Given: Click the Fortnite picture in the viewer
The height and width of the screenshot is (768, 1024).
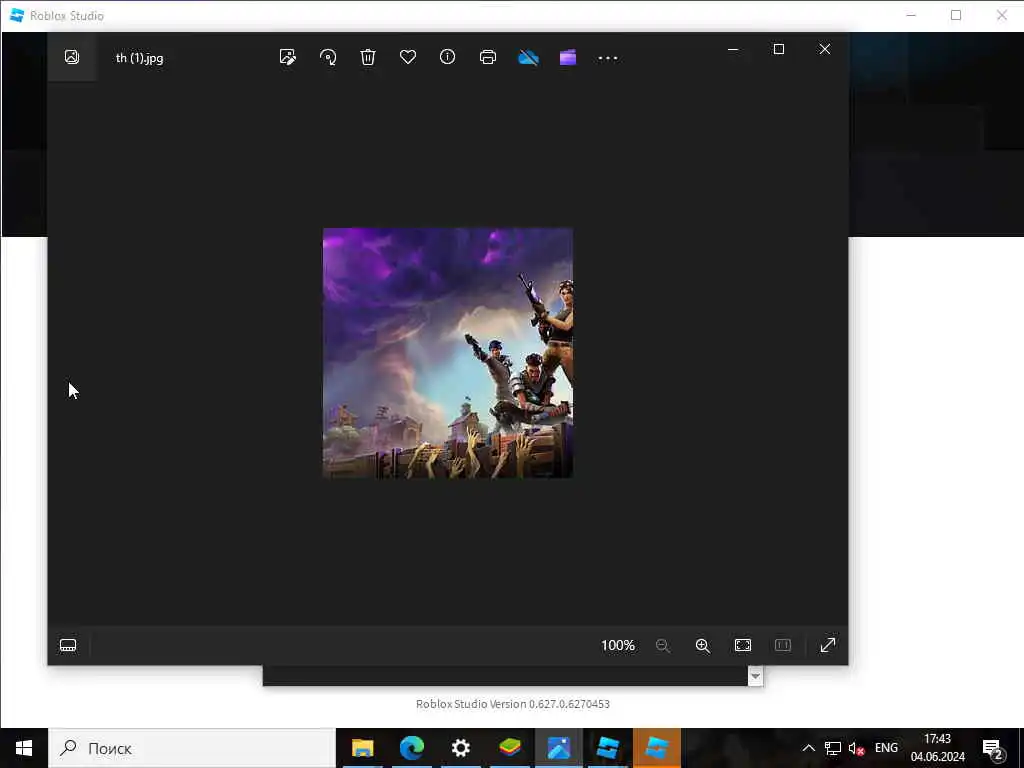Looking at the screenshot, I should (448, 353).
